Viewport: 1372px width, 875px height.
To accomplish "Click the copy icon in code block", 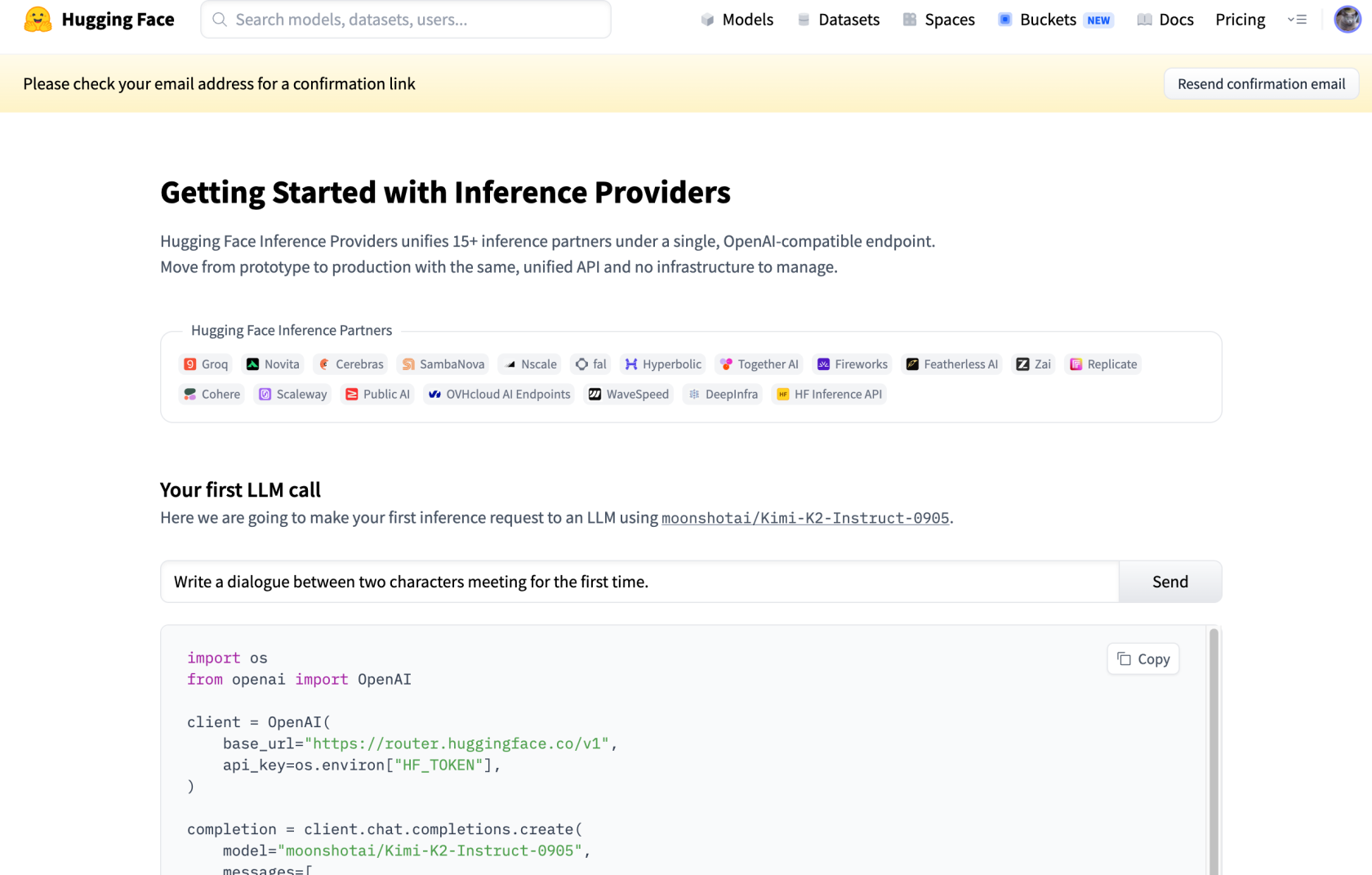I will [x=1125, y=659].
